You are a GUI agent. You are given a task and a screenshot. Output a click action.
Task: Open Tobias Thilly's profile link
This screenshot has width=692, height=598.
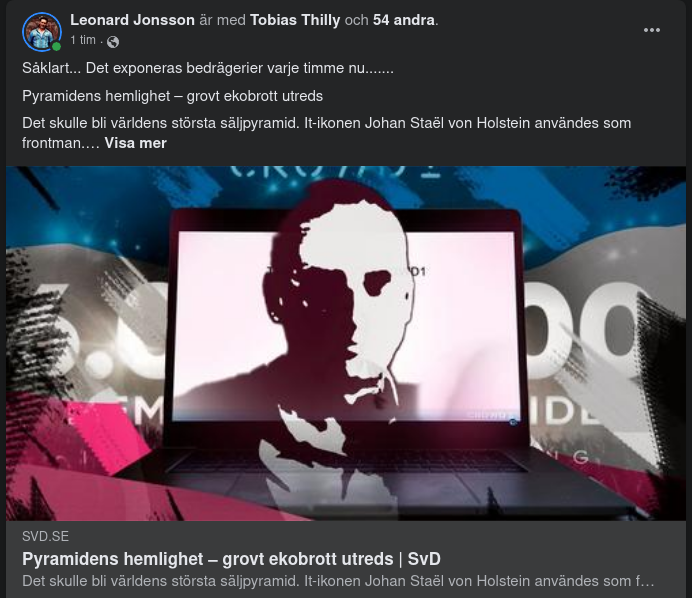[x=295, y=20]
